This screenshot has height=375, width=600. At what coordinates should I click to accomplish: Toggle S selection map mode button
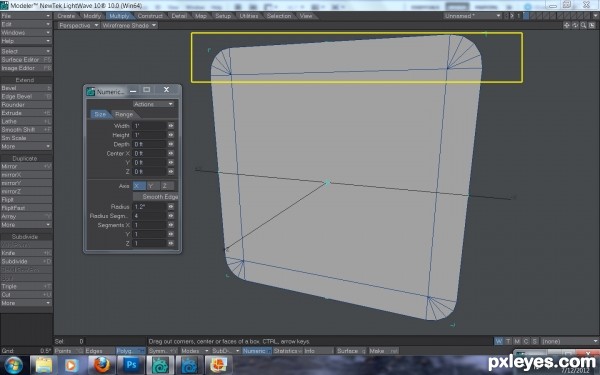pos(535,341)
